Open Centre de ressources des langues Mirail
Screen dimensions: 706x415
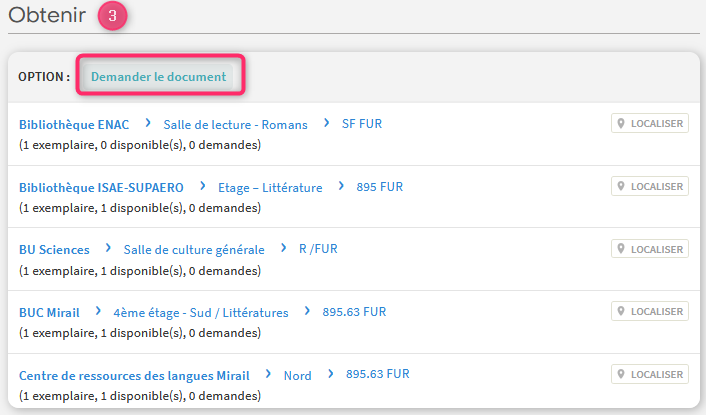[x=135, y=375]
